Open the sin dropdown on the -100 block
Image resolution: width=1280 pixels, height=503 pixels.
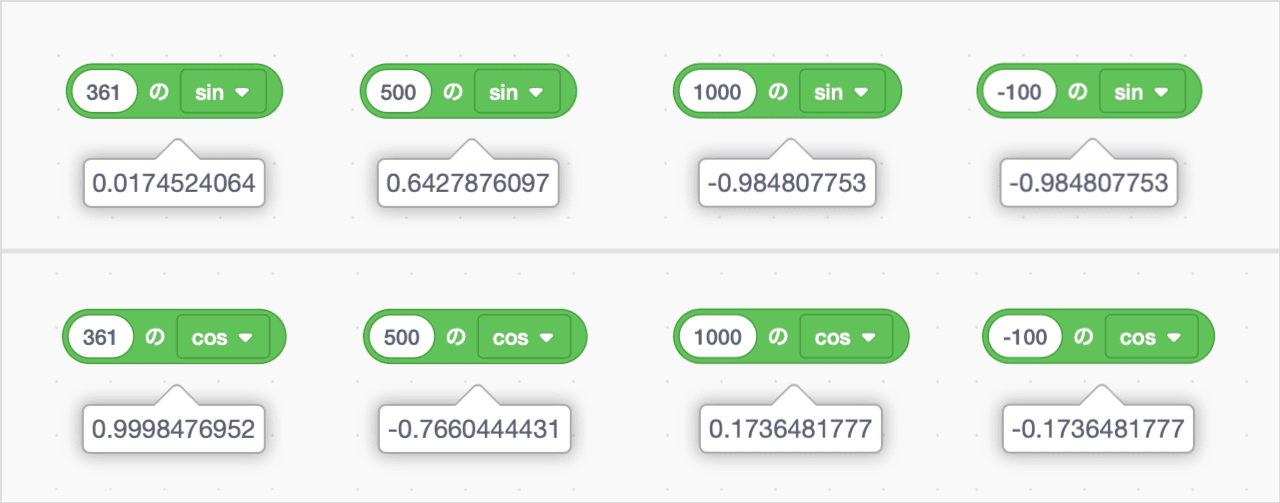pos(1142,92)
